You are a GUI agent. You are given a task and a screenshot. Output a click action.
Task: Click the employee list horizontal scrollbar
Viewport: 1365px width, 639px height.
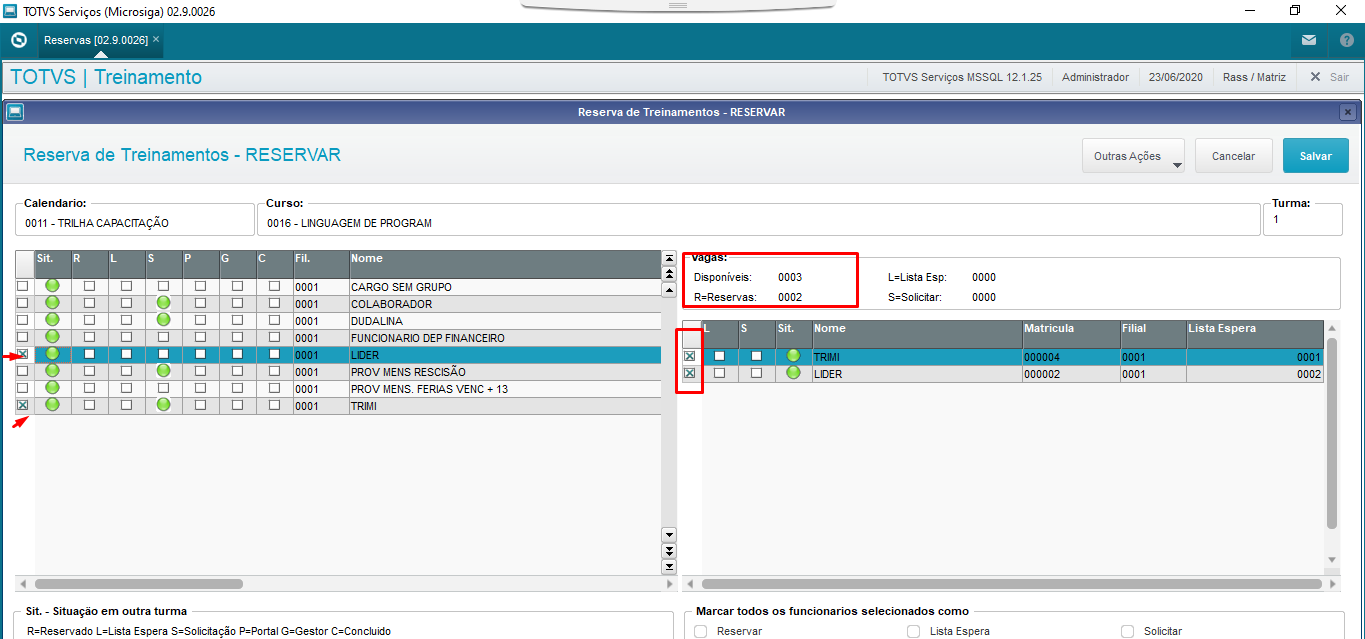pyautogui.click(x=139, y=583)
